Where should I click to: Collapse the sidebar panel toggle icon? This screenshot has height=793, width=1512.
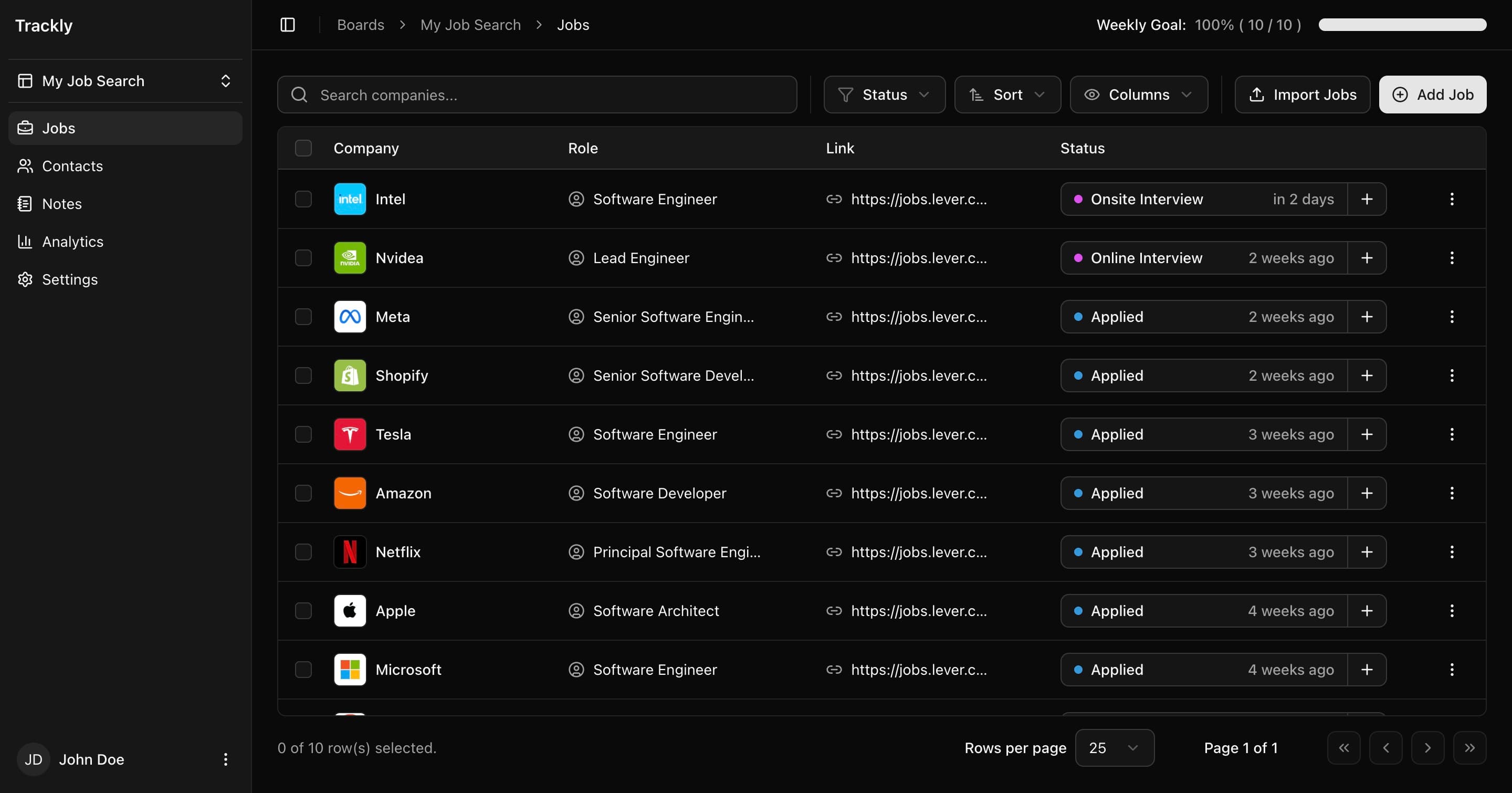[x=288, y=25]
